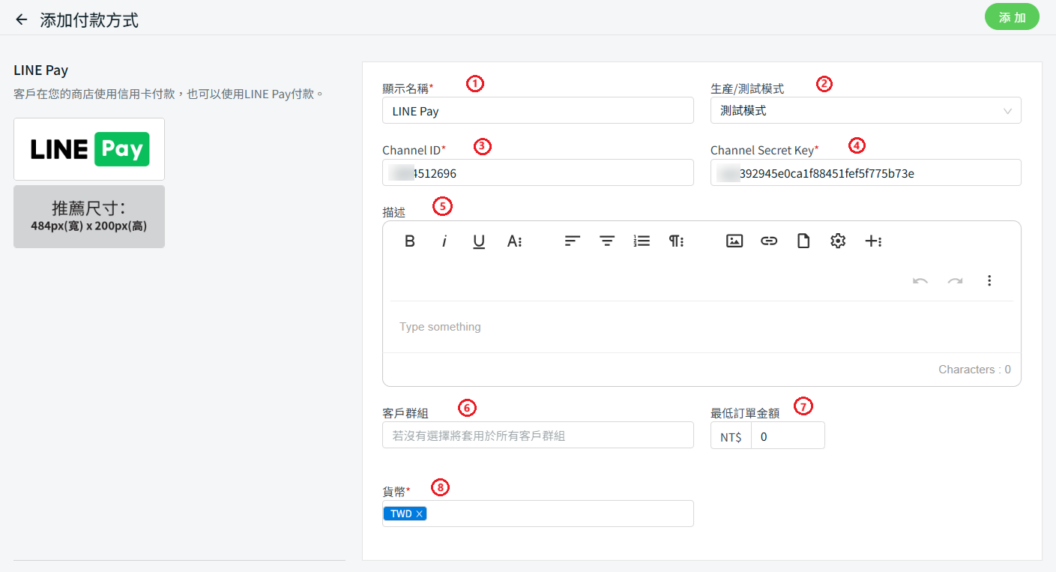Open the paragraph format options

pos(677,241)
